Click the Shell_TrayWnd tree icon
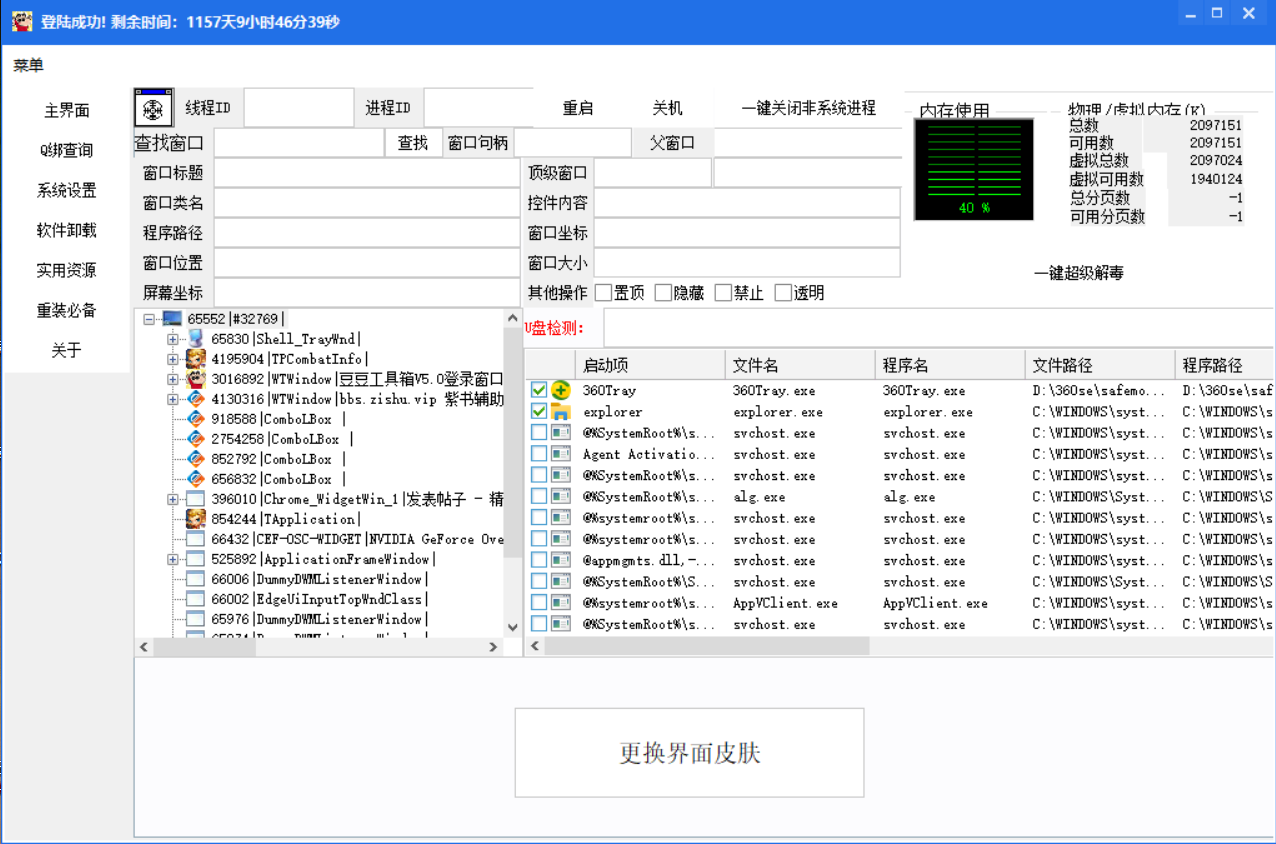This screenshot has height=844, width=1276. coord(195,339)
